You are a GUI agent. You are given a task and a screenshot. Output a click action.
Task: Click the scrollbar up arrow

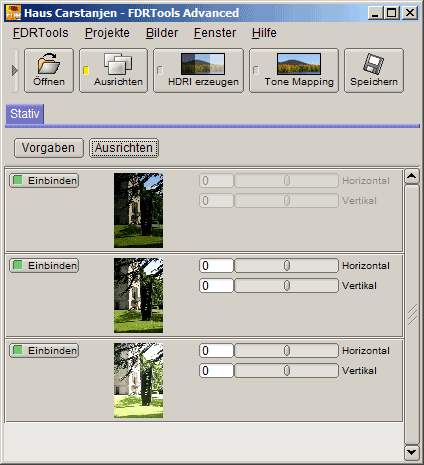point(412,176)
